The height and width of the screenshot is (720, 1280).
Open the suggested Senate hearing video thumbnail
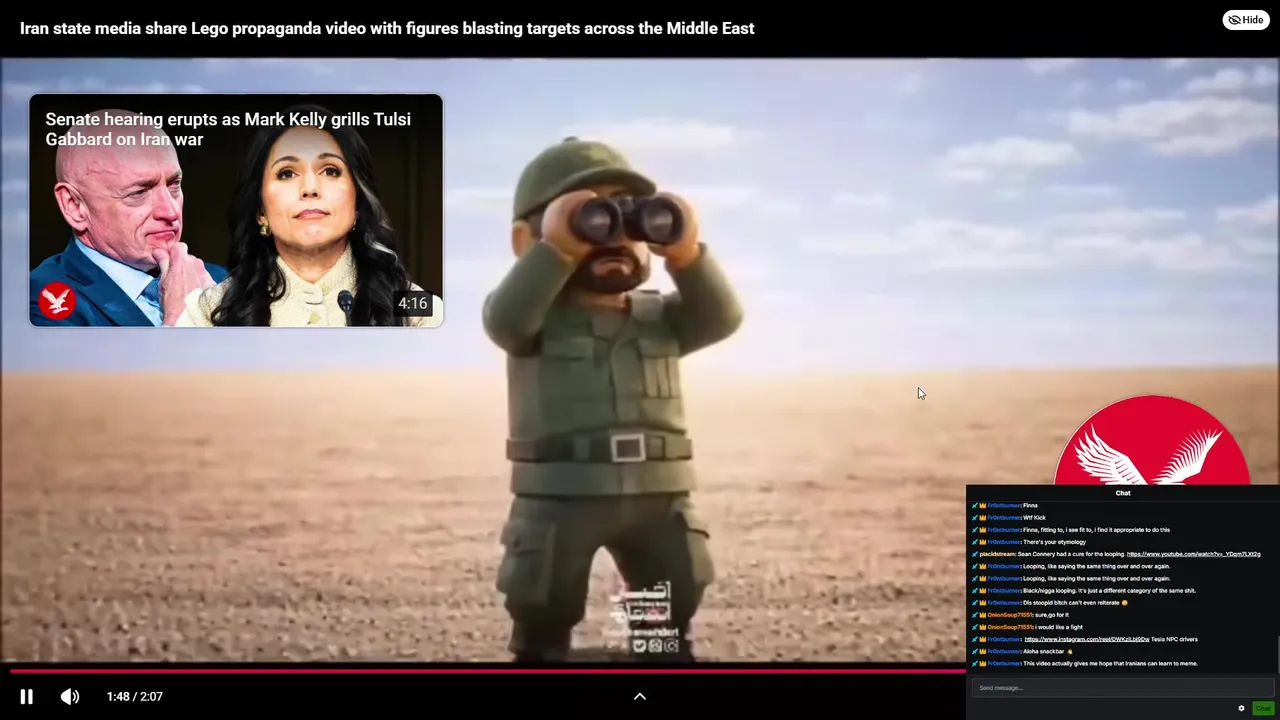click(x=236, y=210)
